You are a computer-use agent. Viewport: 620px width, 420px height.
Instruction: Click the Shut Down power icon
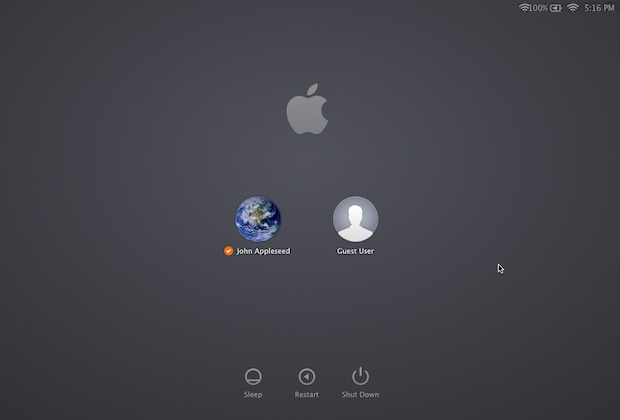(360, 376)
